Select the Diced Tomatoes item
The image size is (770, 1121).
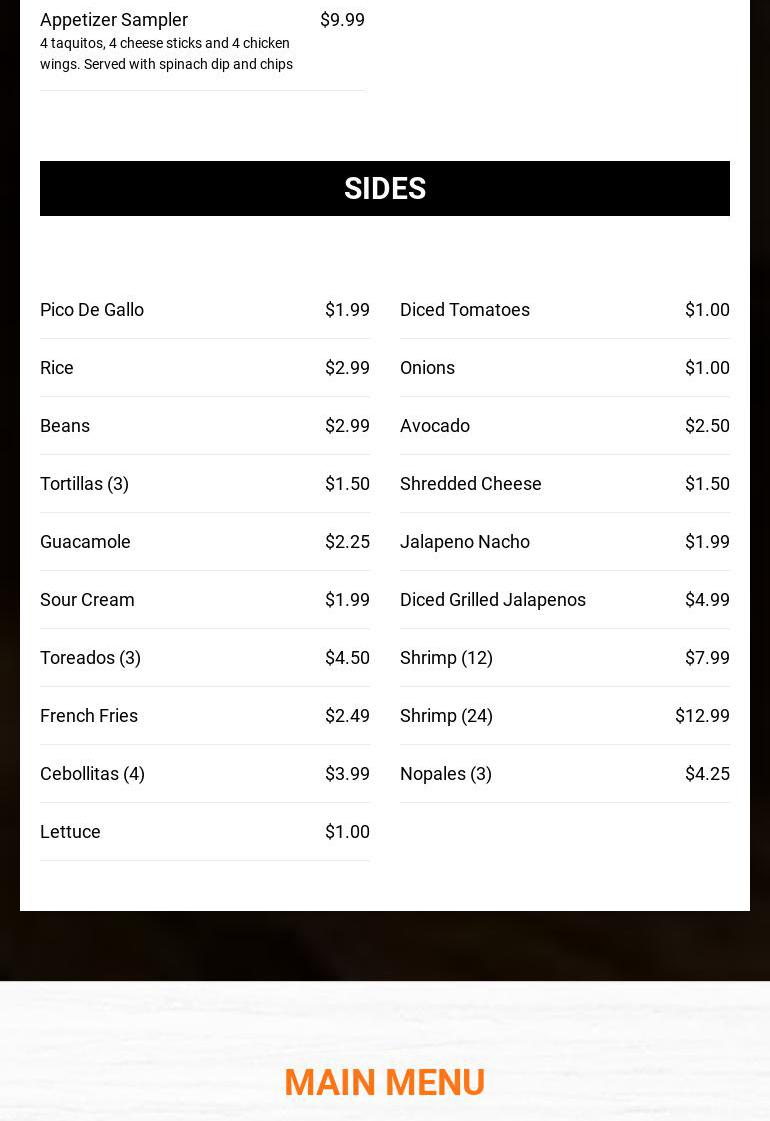(465, 310)
